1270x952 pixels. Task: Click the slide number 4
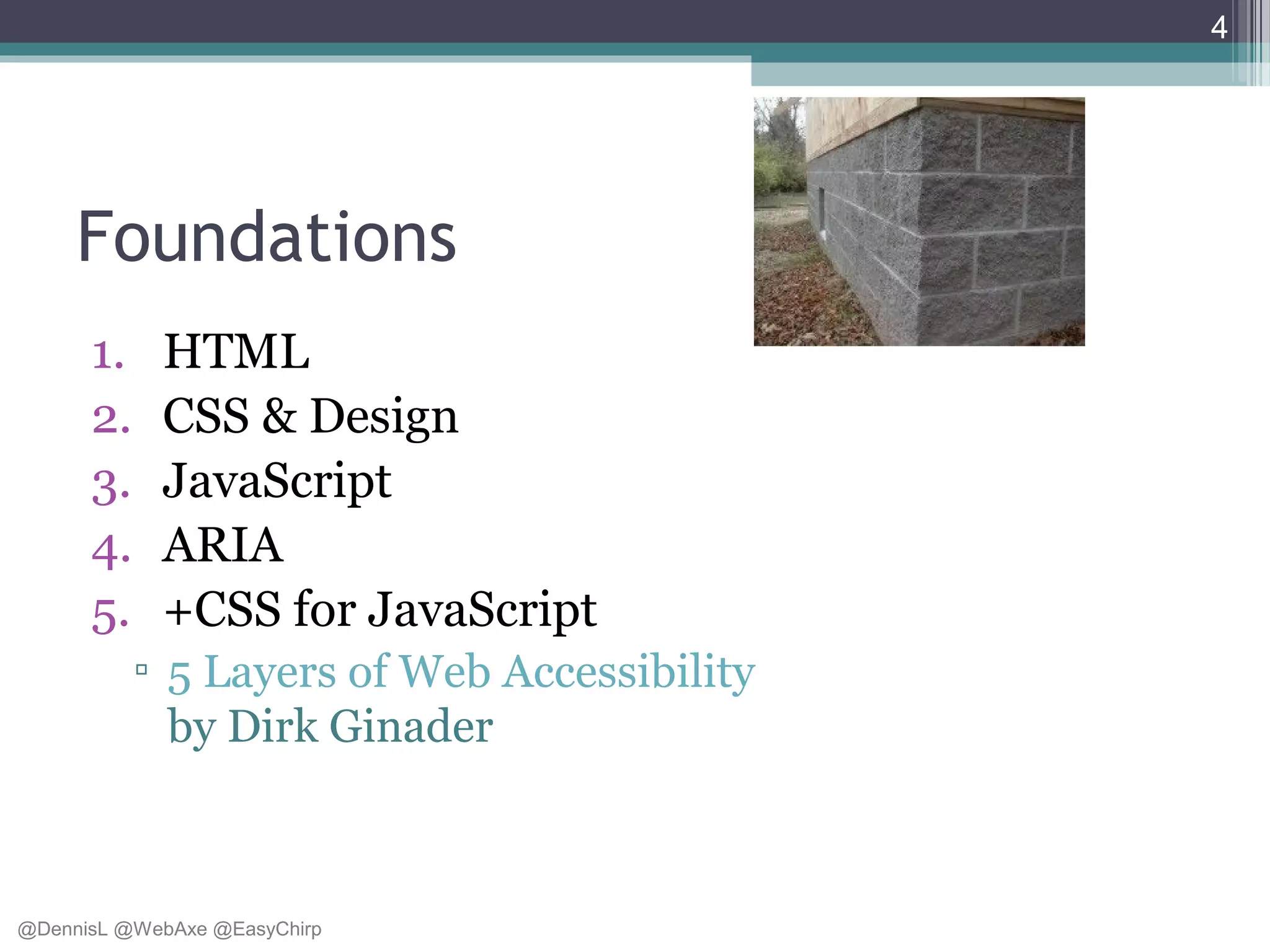[x=1219, y=27]
